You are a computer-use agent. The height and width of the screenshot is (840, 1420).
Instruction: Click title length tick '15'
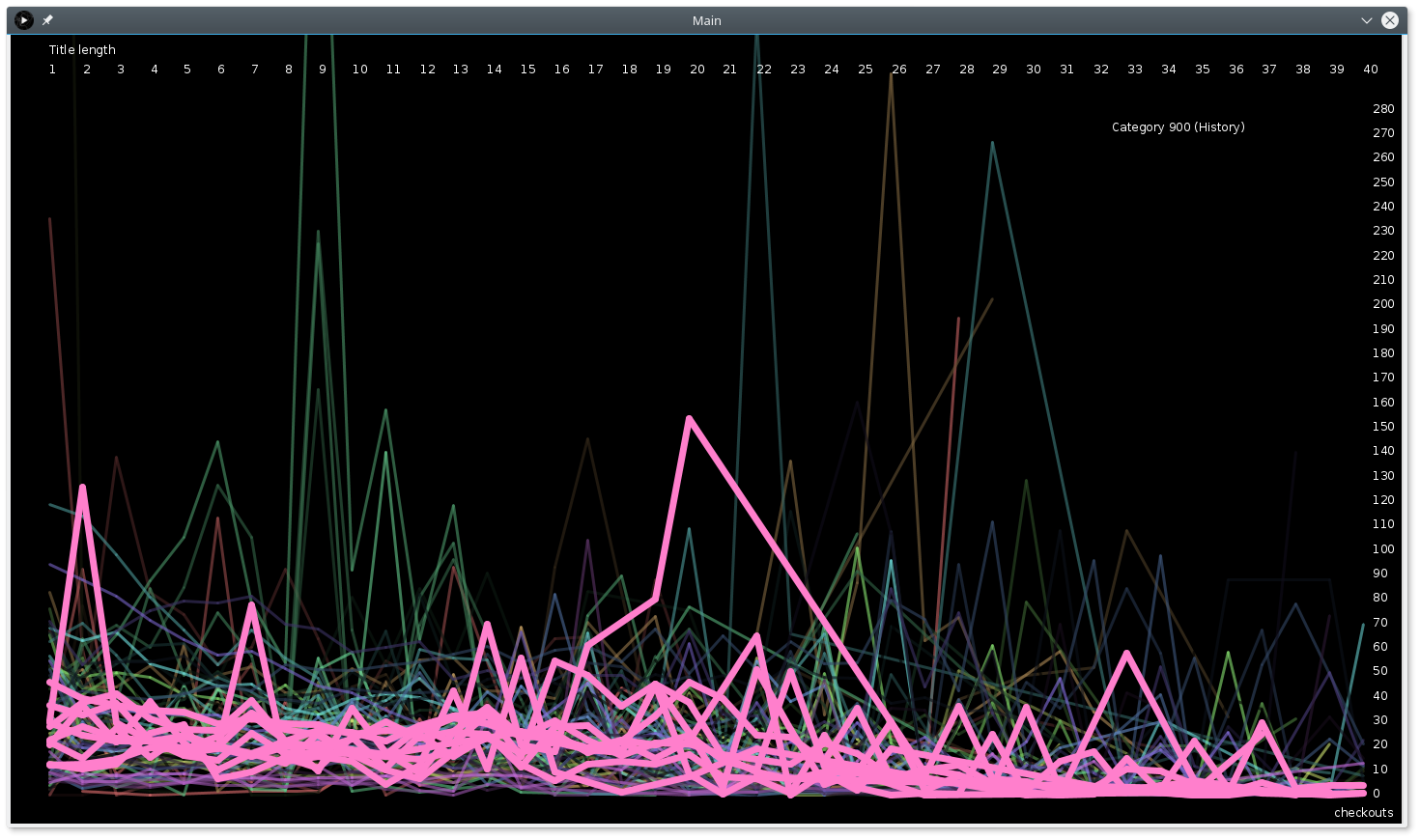point(527,70)
